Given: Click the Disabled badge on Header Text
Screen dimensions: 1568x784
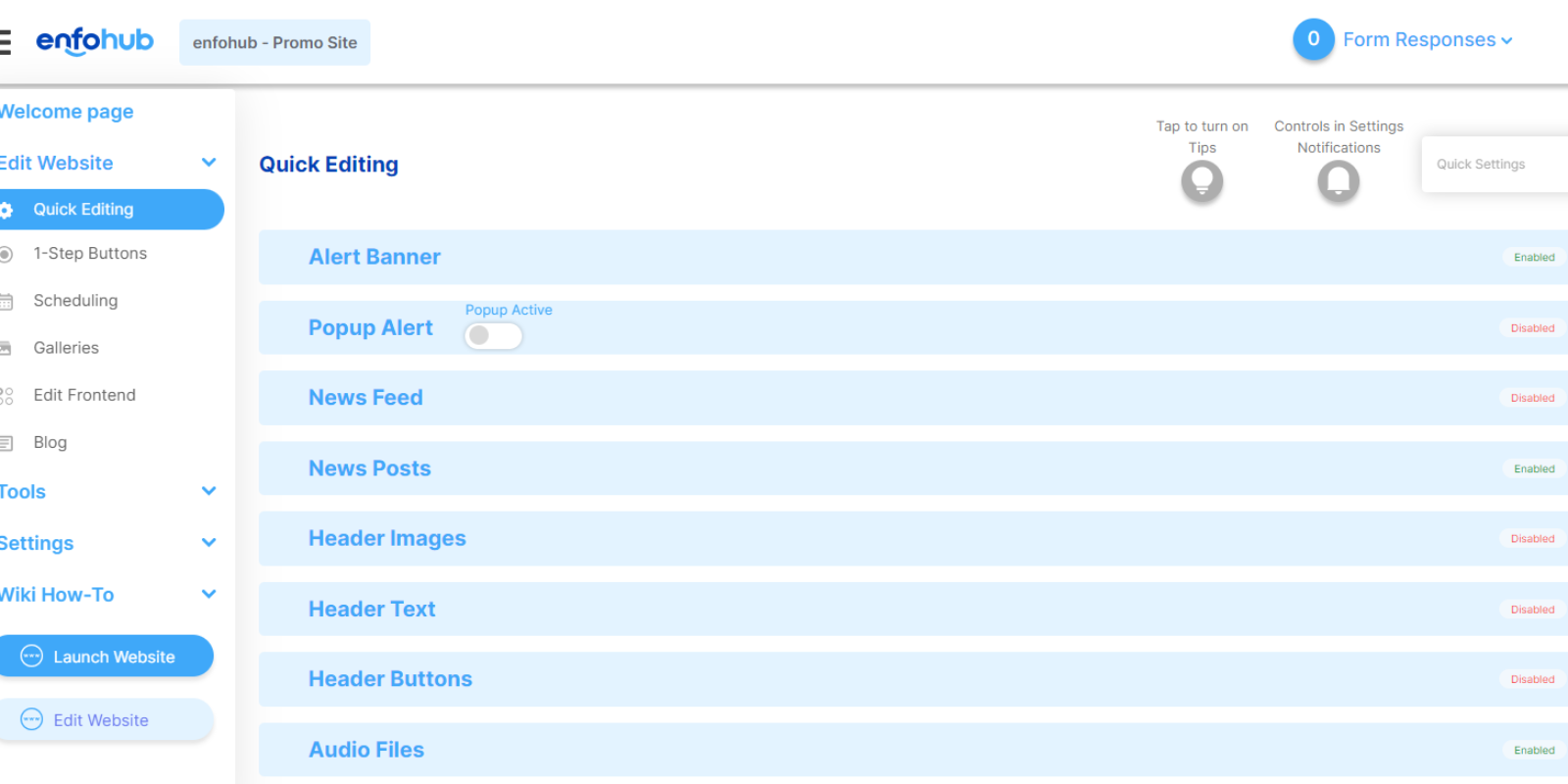Looking at the screenshot, I should (1532, 610).
